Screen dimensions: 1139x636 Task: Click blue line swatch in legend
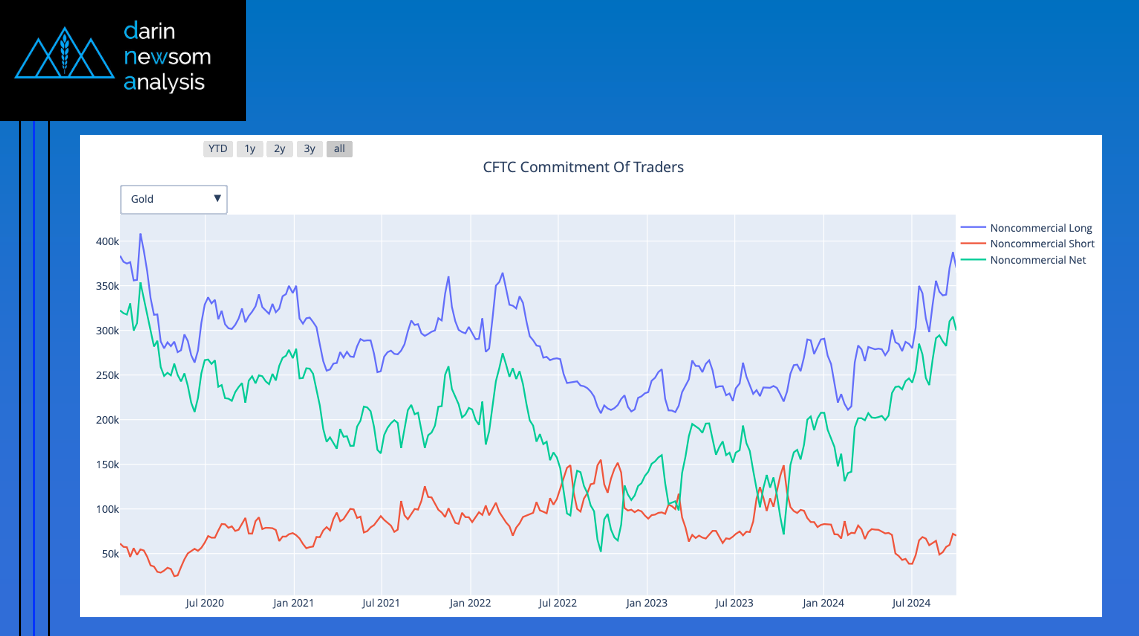(x=972, y=228)
